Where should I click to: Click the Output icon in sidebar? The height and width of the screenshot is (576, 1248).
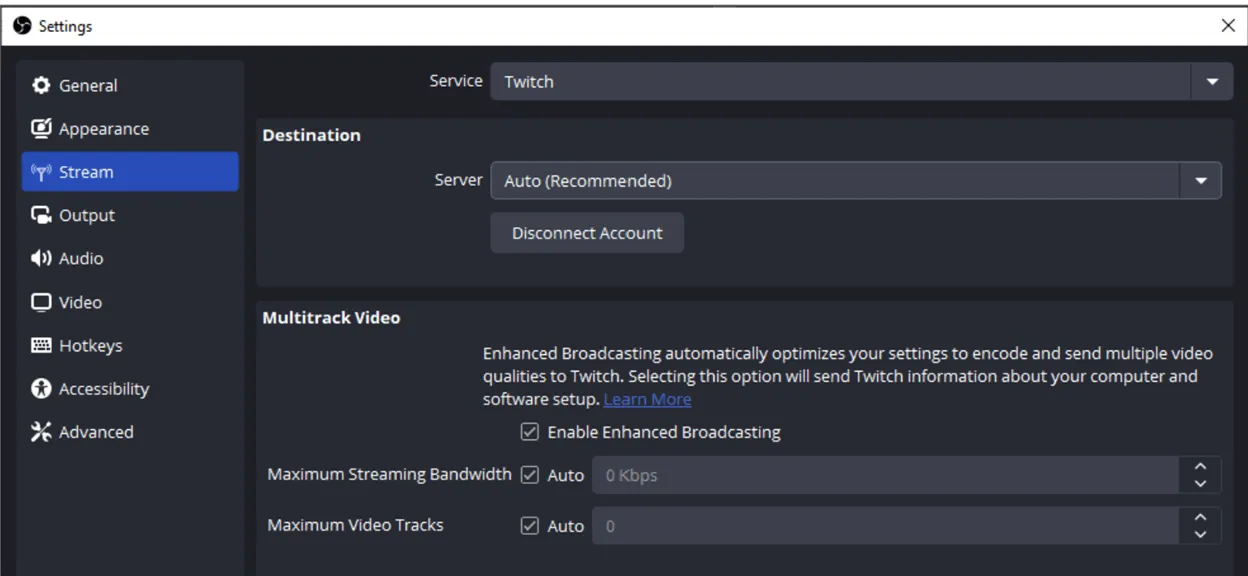[41, 215]
